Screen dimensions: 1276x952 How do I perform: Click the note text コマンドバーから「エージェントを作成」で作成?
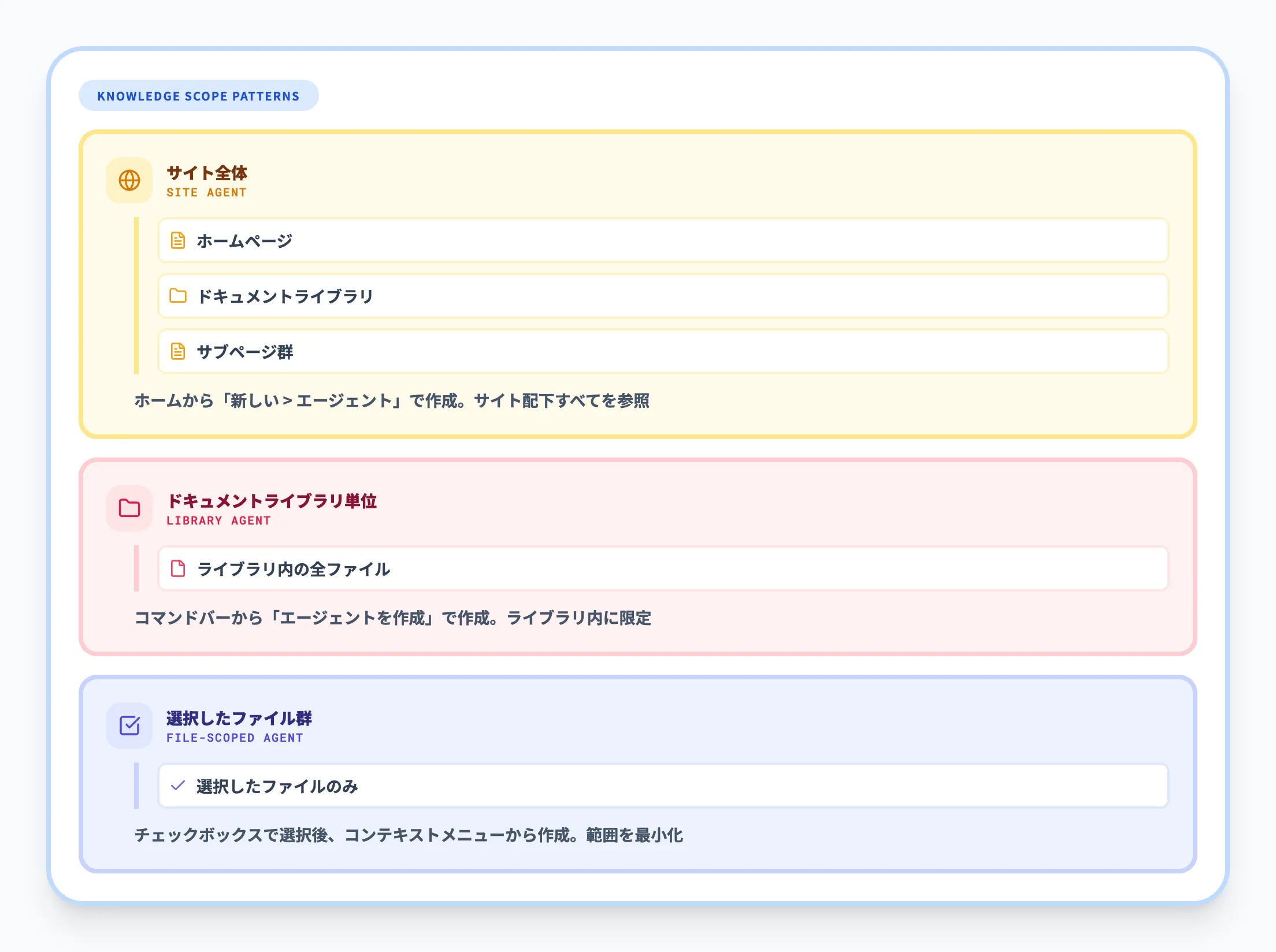[393, 618]
